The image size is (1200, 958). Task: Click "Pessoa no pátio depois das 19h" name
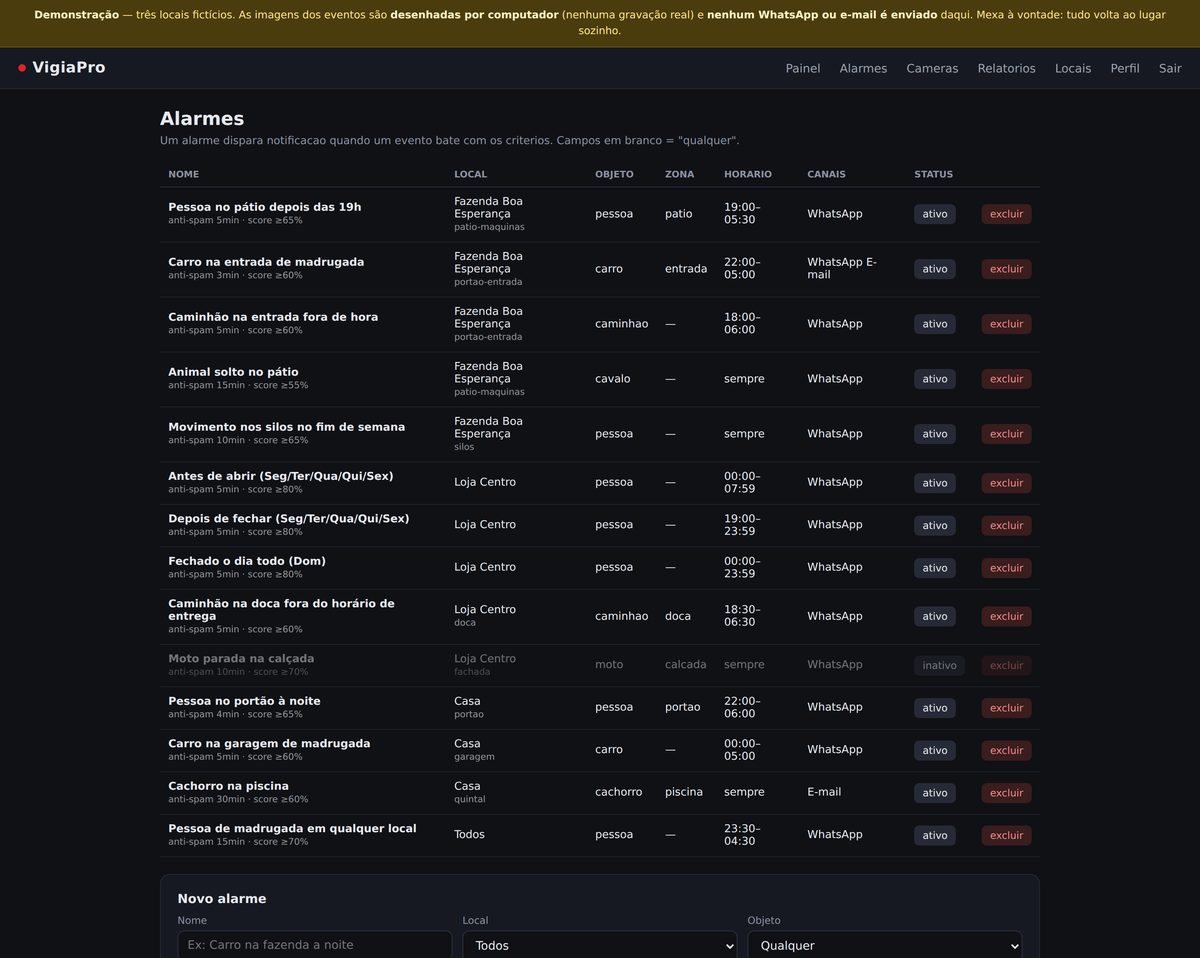tap(265, 207)
